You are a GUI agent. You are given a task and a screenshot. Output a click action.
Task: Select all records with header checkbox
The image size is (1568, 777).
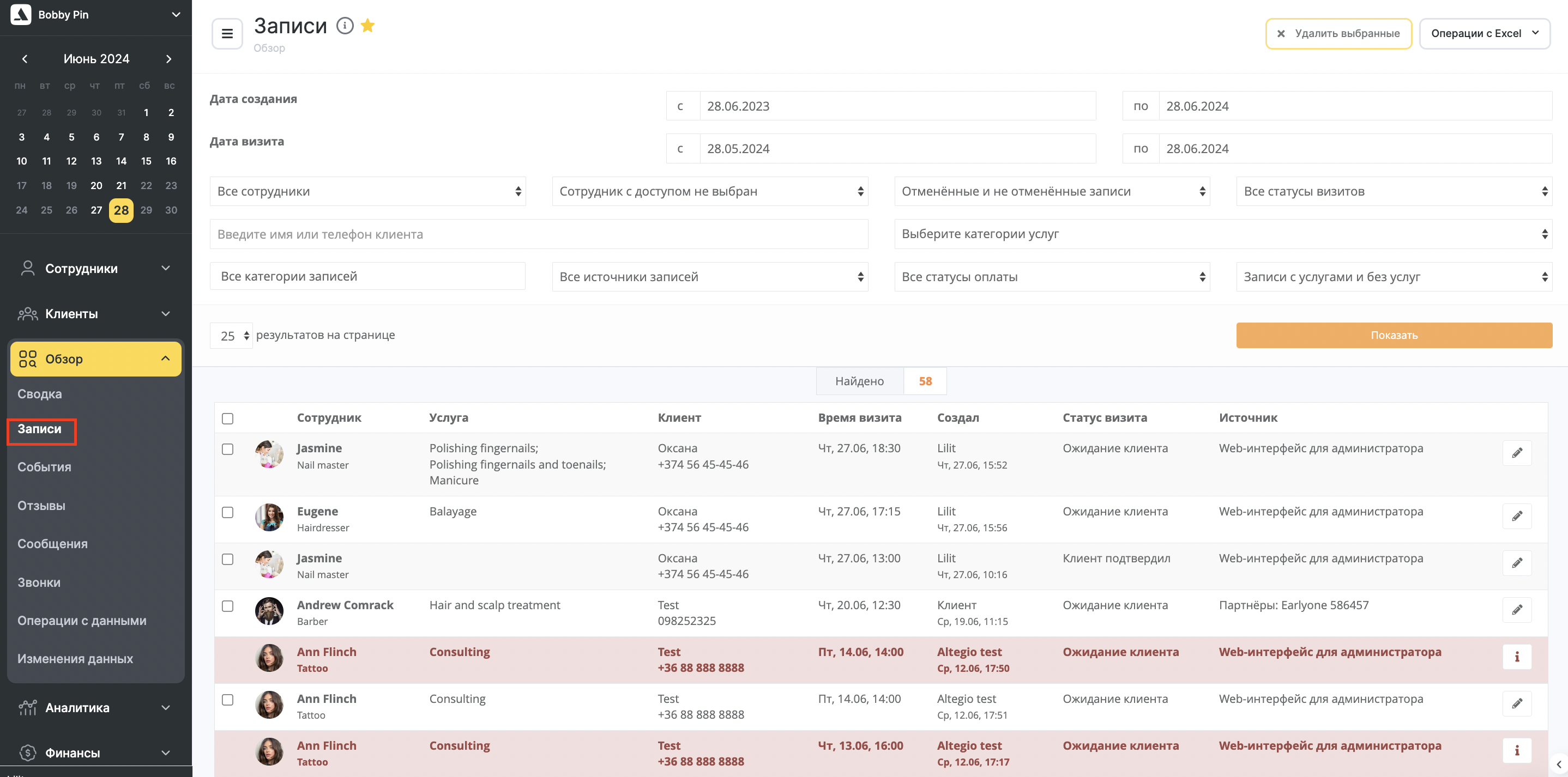click(228, 418)
